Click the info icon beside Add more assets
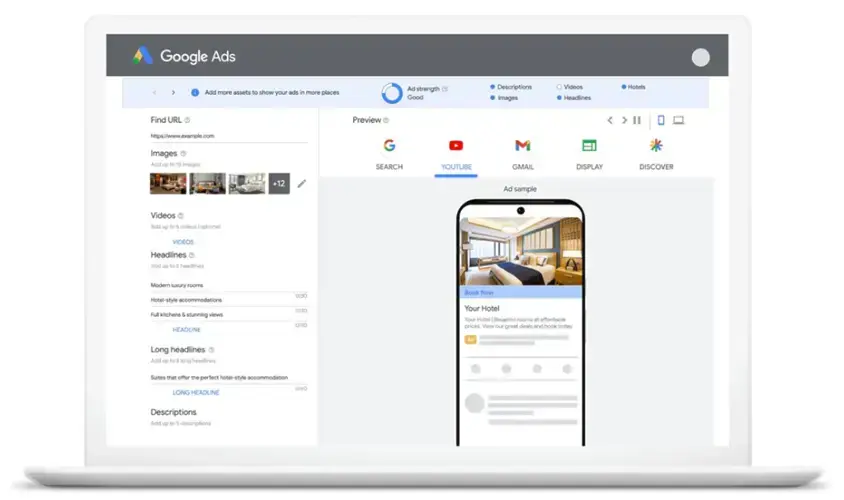The width and height of the screenshot is (844, 500). click(194, 93)
